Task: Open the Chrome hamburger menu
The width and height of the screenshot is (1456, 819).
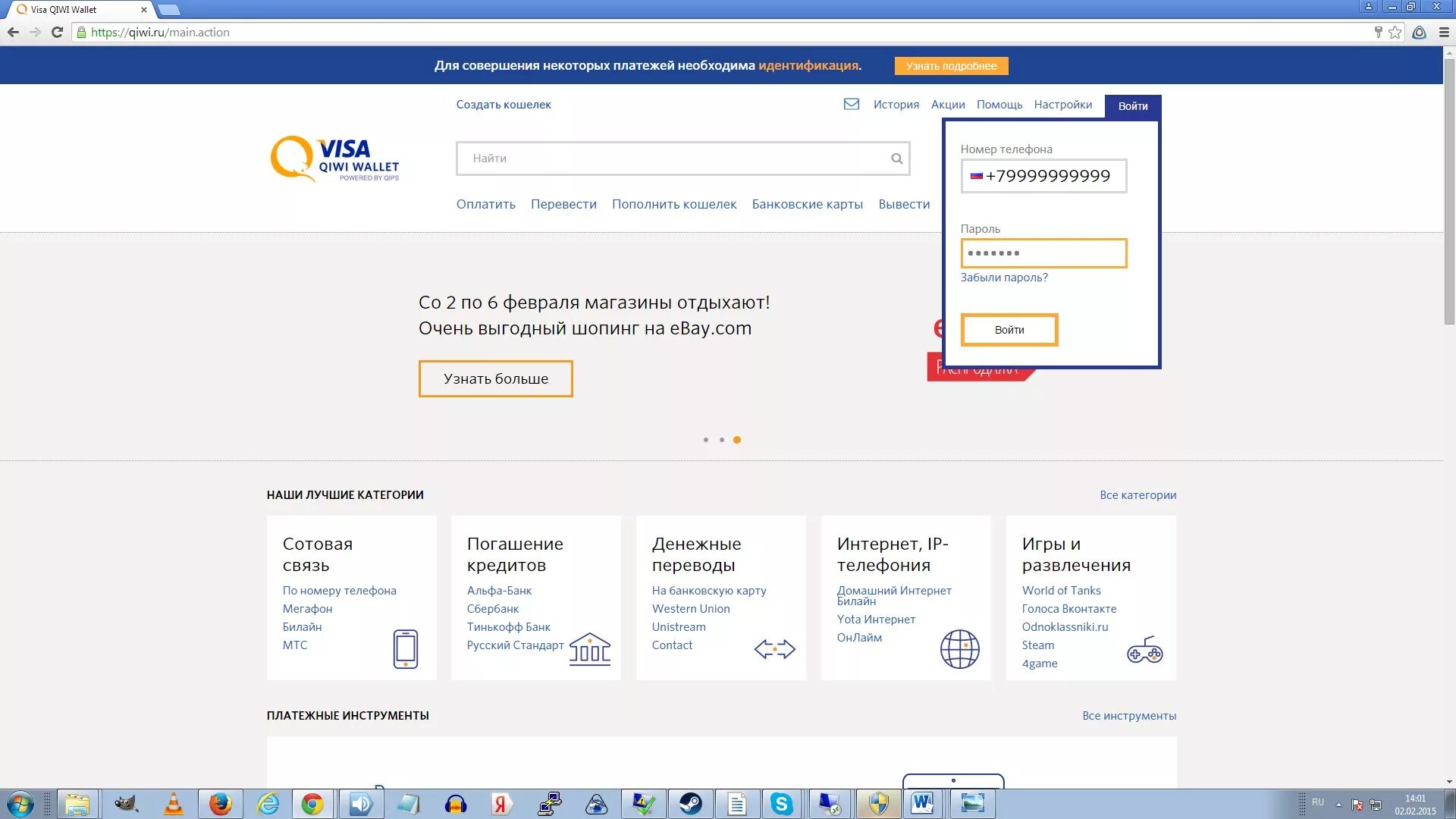Action: [x=1444, y=32]
